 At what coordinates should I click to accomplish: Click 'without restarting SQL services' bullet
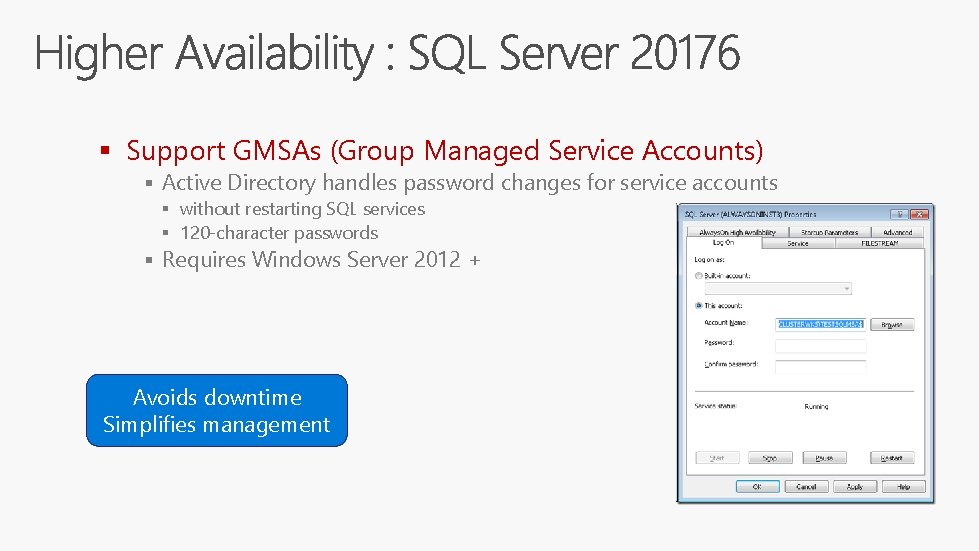(x=302, y=208)
